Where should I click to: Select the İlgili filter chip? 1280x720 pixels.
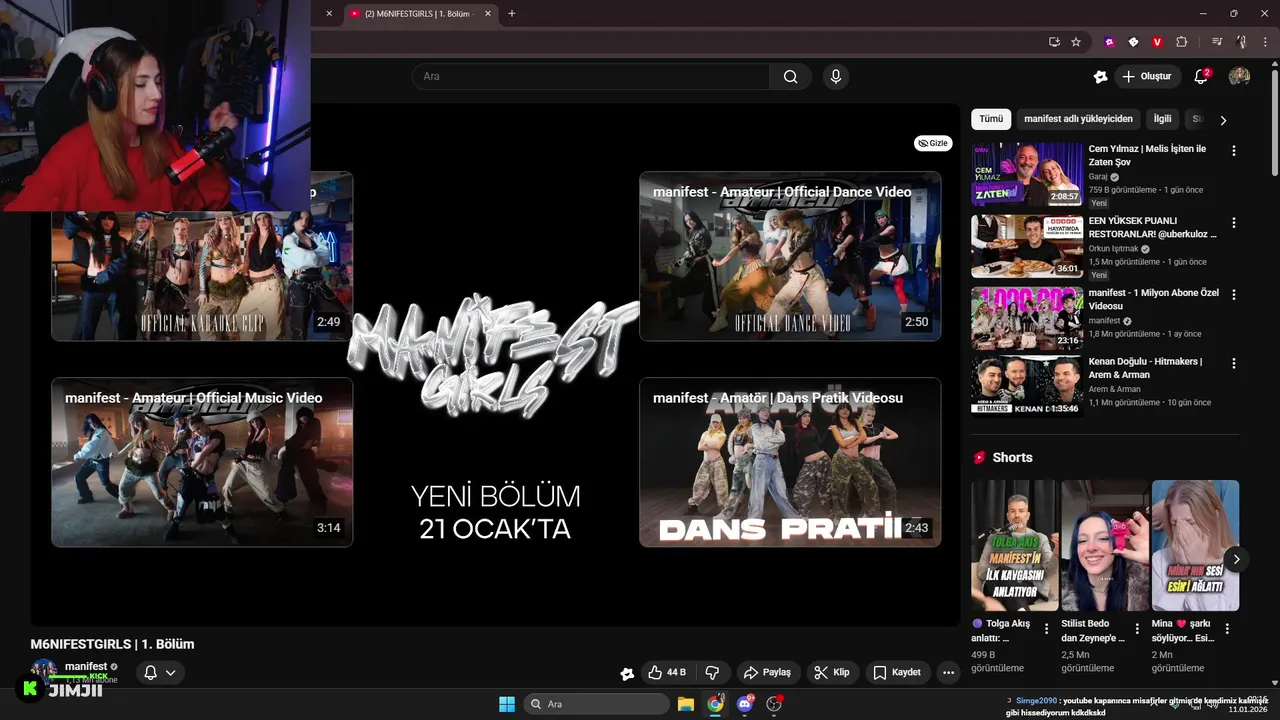click(x=1162, y=119)
